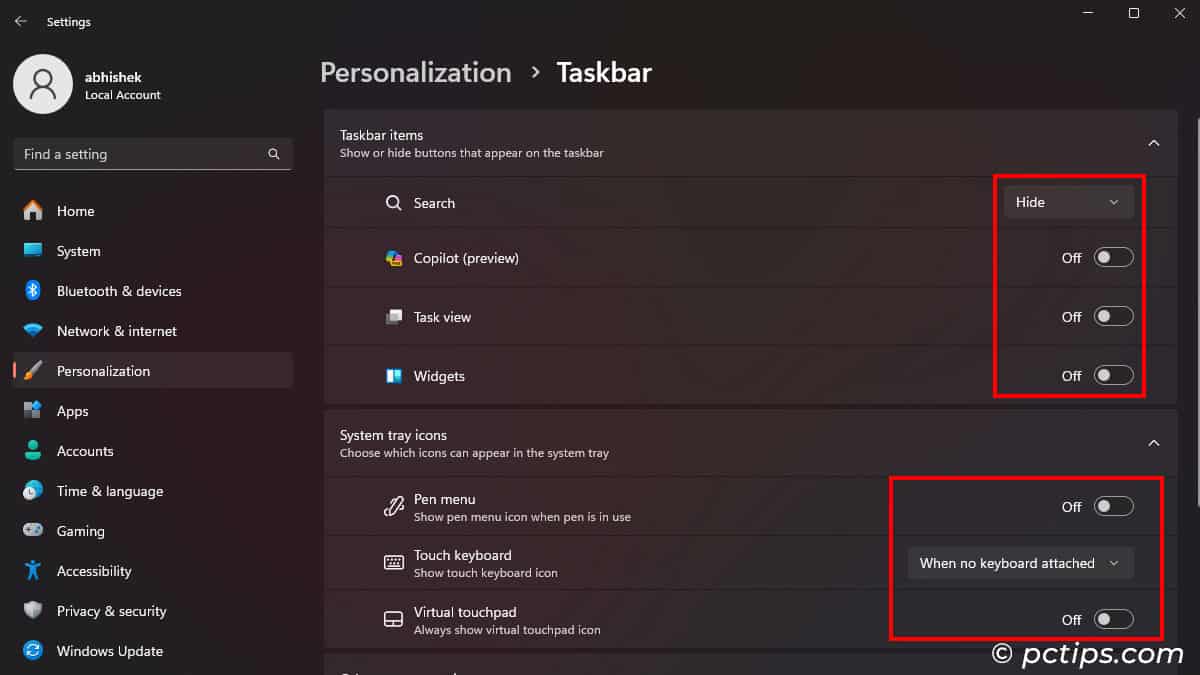Click the Search magnifier icon in taskbar items
This screenshot has height=675, width=1200.
point(394,202)
